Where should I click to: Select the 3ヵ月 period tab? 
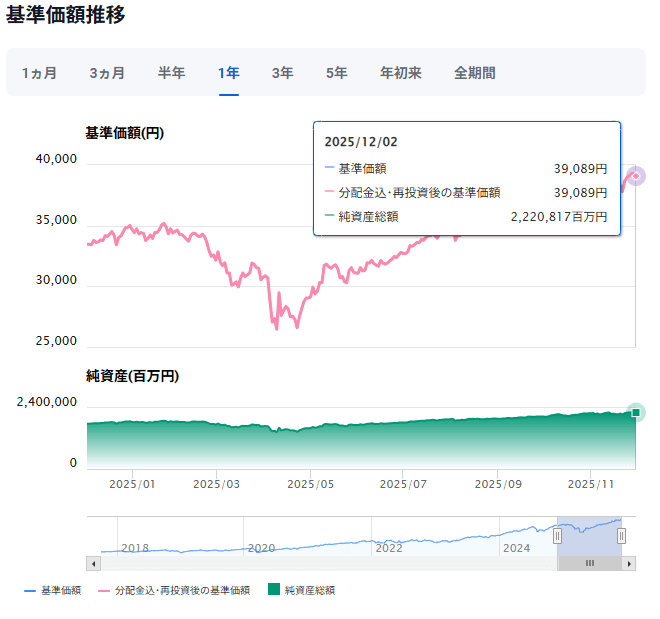107,73
